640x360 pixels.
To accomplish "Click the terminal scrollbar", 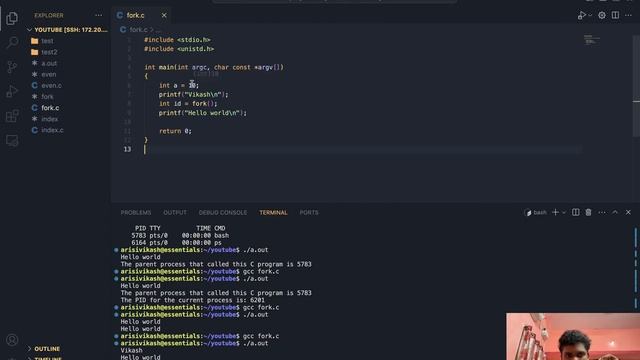I will click(x=636, y=267).
